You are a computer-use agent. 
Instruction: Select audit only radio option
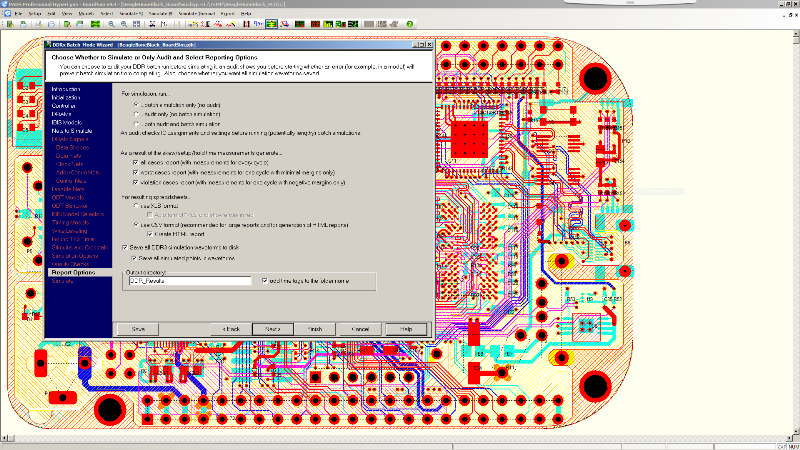click(x=136, y=114)
